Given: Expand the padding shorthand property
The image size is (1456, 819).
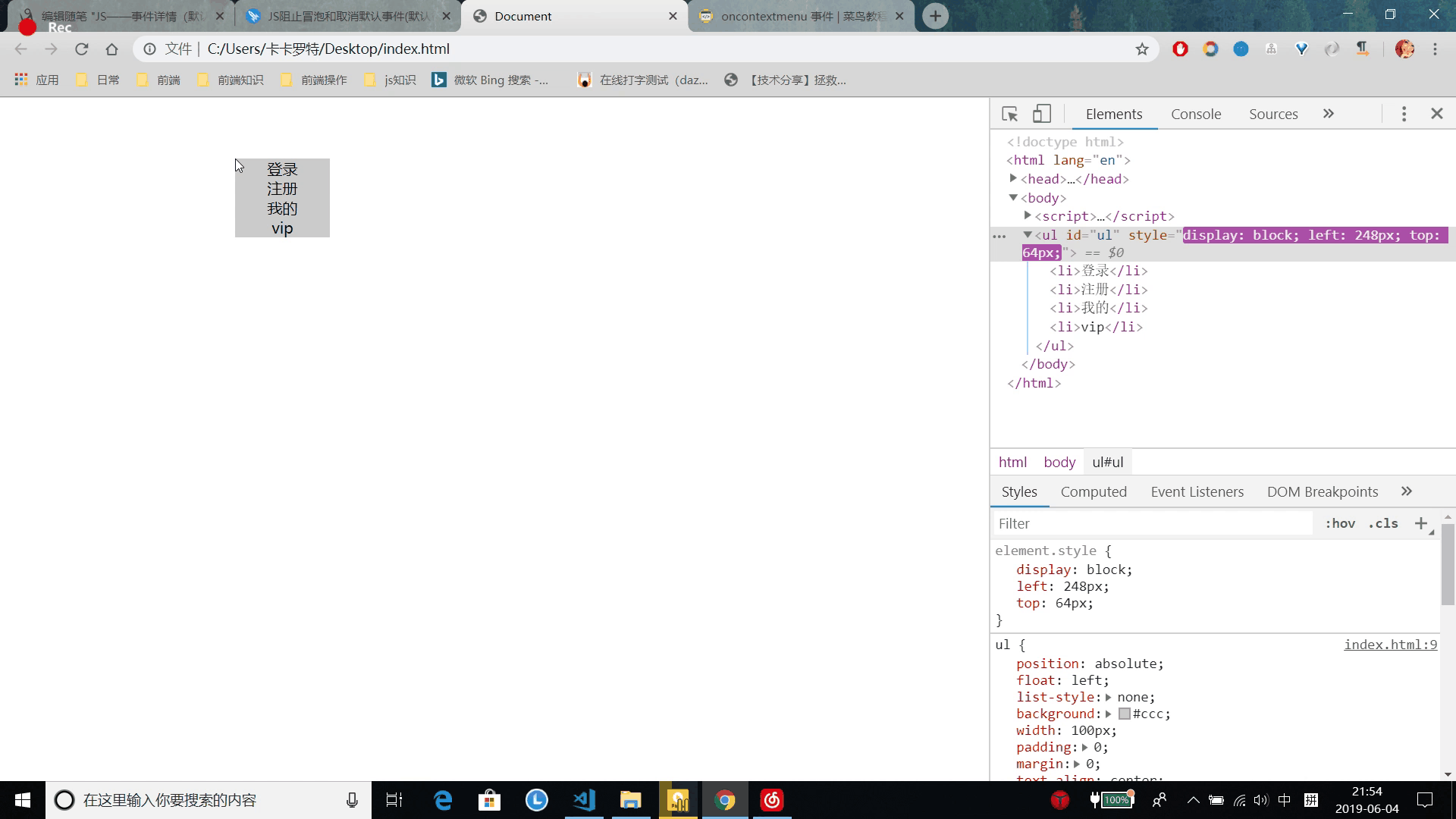Looking at the screenshot, I should (1084, 747).
